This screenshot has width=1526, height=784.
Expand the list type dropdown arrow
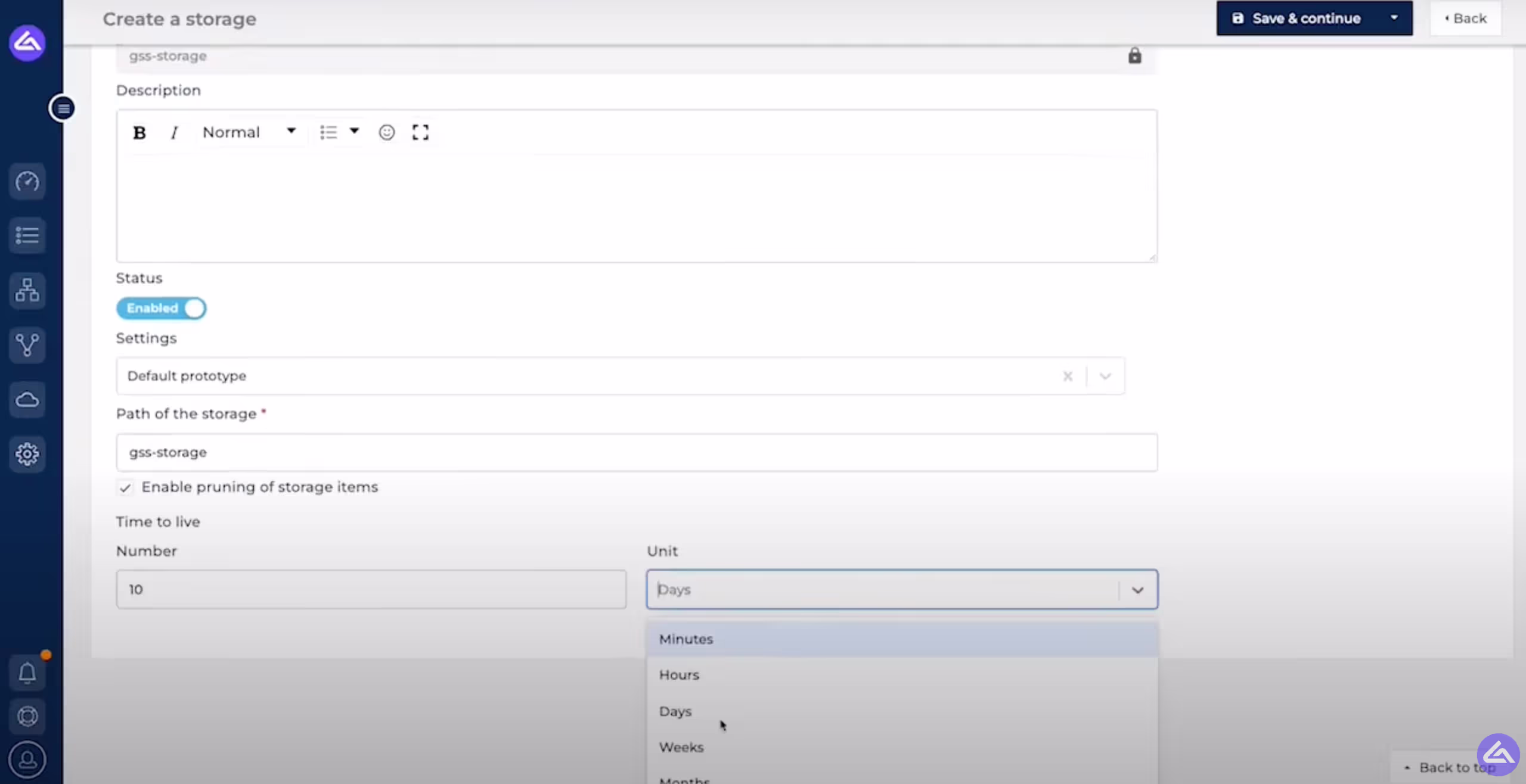354,132
